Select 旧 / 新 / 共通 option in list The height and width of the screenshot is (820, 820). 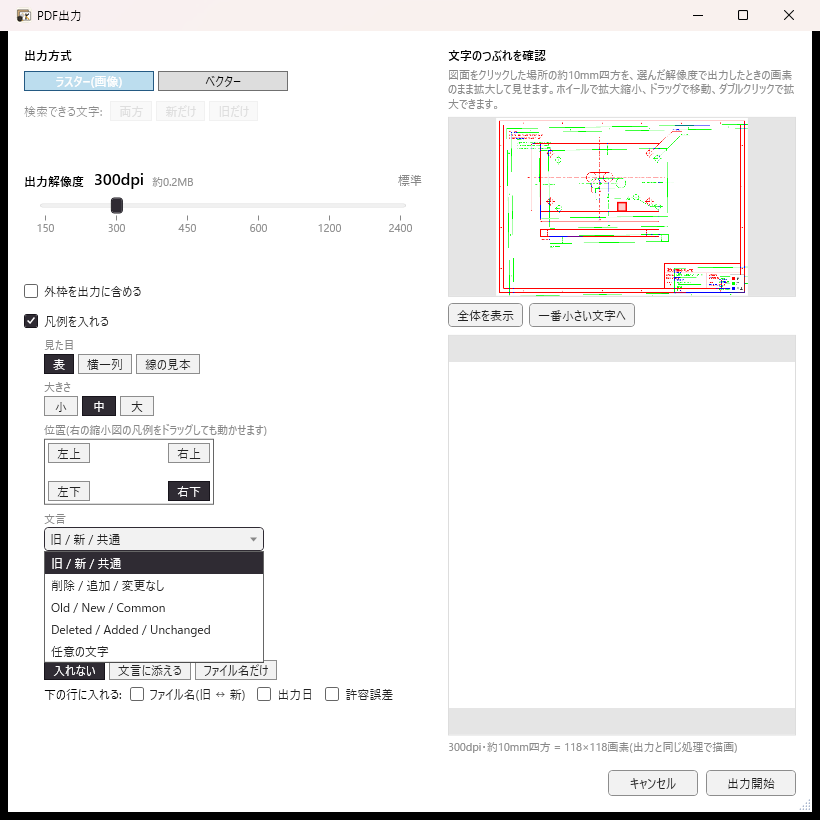[154, 563]
